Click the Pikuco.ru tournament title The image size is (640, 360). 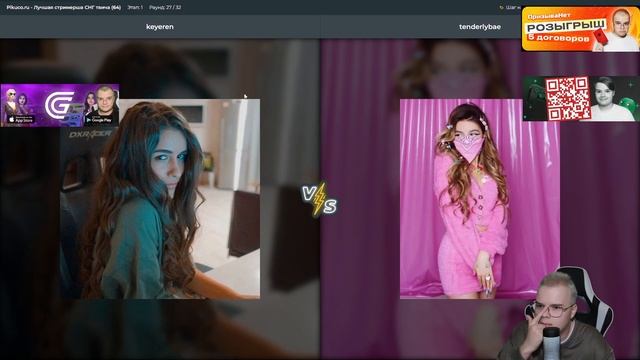[x=63, y=7]
